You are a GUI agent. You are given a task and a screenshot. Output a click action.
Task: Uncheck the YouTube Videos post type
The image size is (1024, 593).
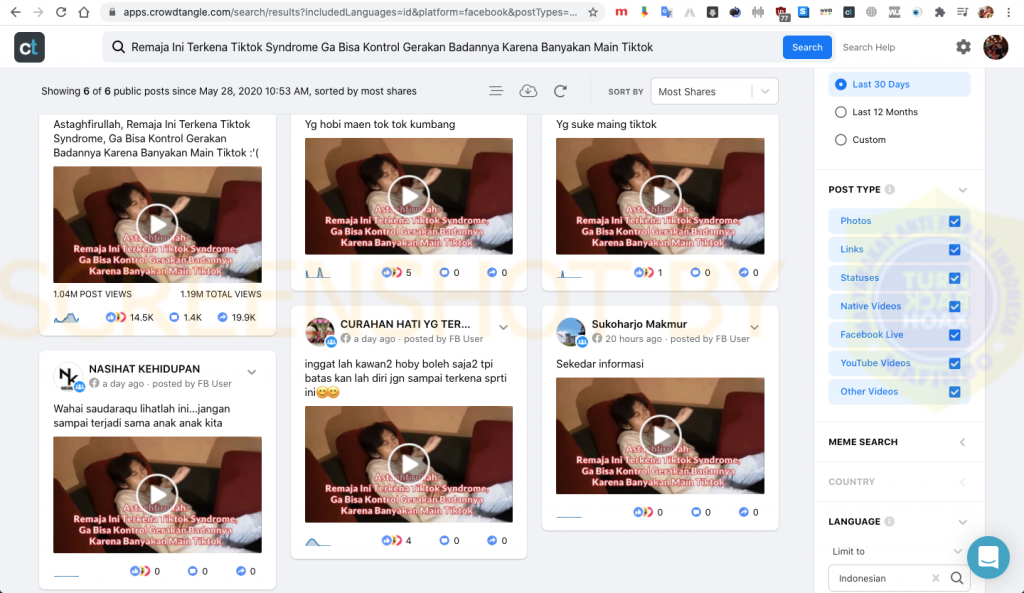pyautogui.click(x=954, y=363)
